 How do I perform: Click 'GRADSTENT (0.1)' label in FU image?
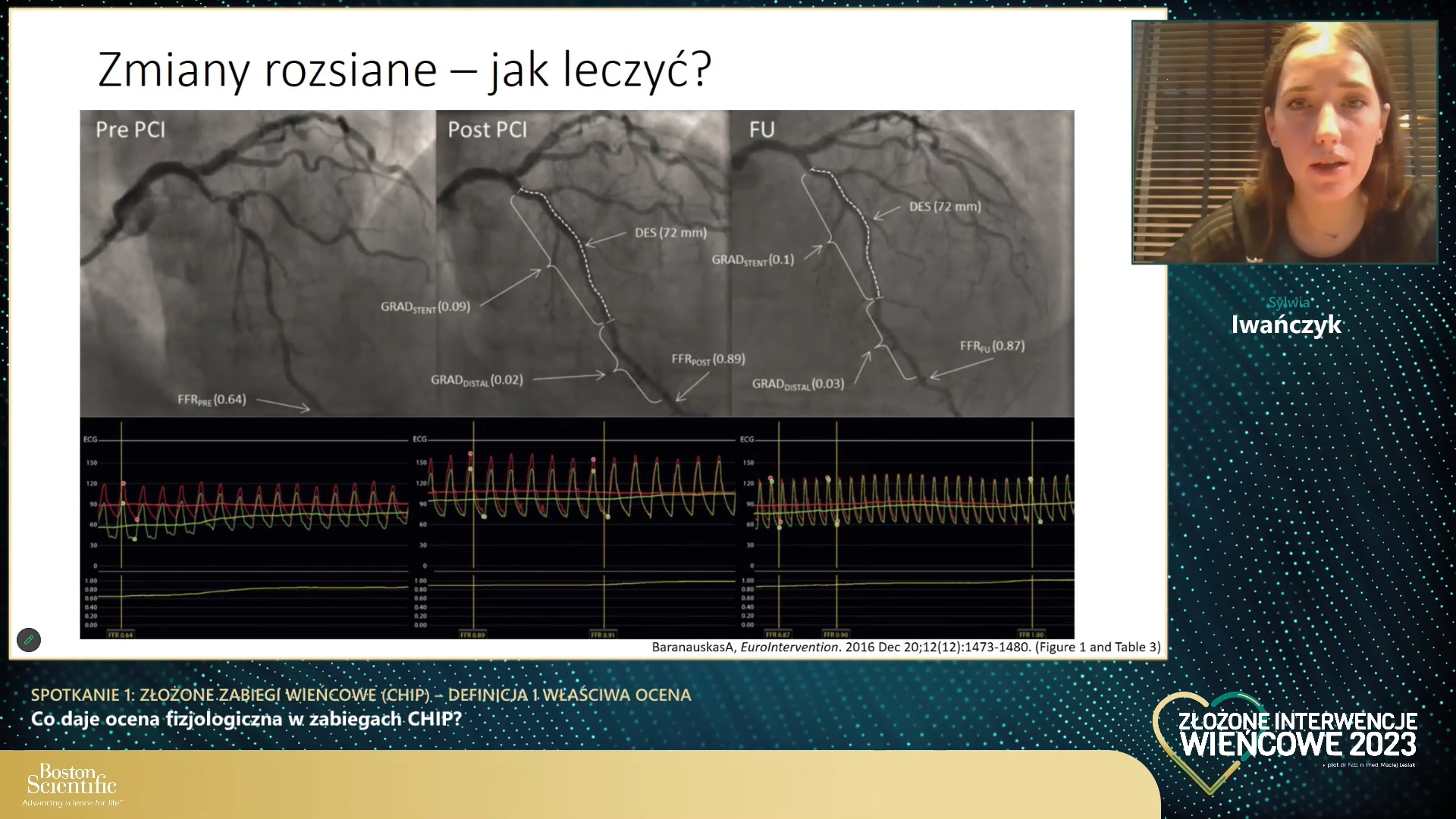coord(753,260)
